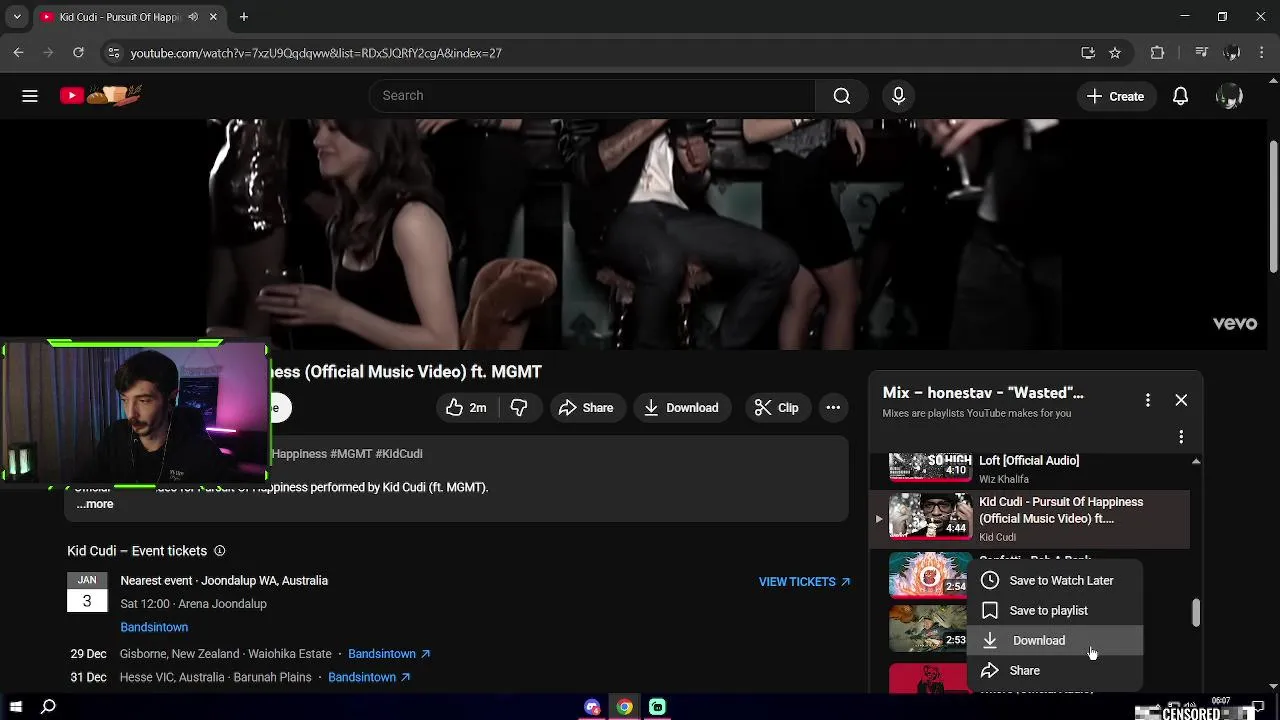The width and height of the screenshot is (1280, 720).
Task: Open the YouTube hamburger guide menu
Action: click(x=30, y=96)
